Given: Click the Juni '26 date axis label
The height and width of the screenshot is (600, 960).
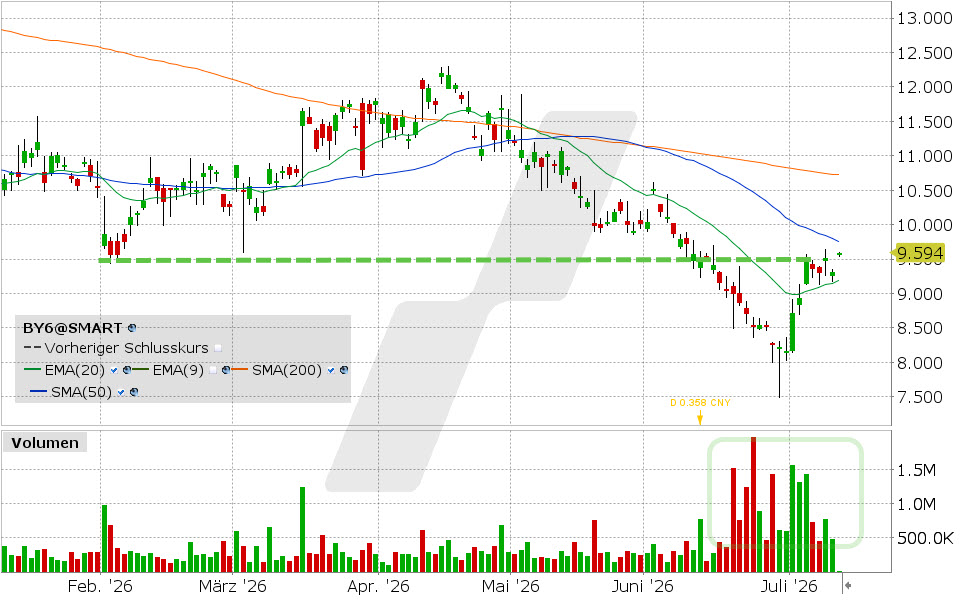Looking at the screenshot, I should [x=643, y=587].
